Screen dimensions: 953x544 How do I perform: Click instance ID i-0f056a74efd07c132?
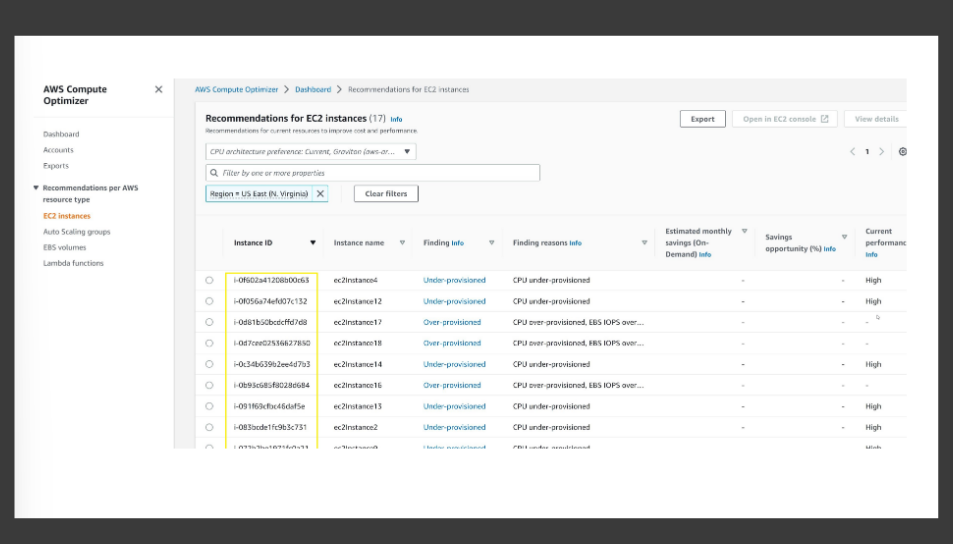tap(270, 301)
